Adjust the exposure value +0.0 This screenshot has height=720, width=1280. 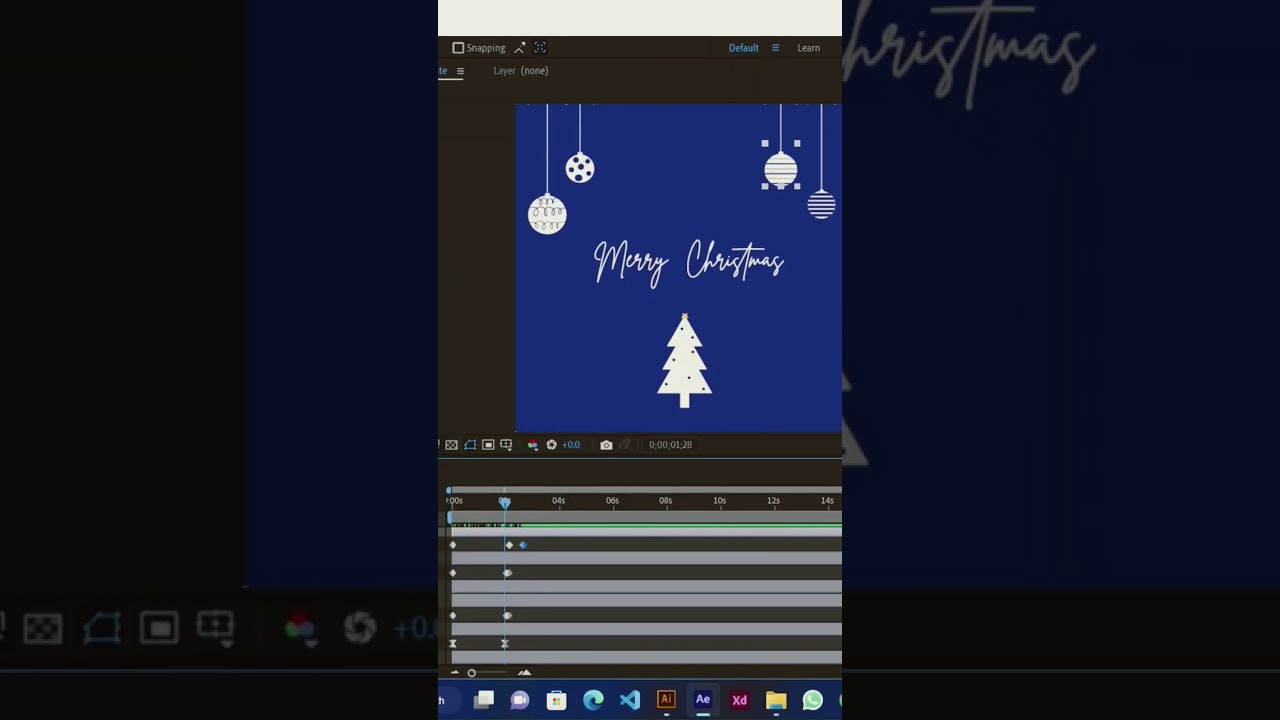point(571,445)
